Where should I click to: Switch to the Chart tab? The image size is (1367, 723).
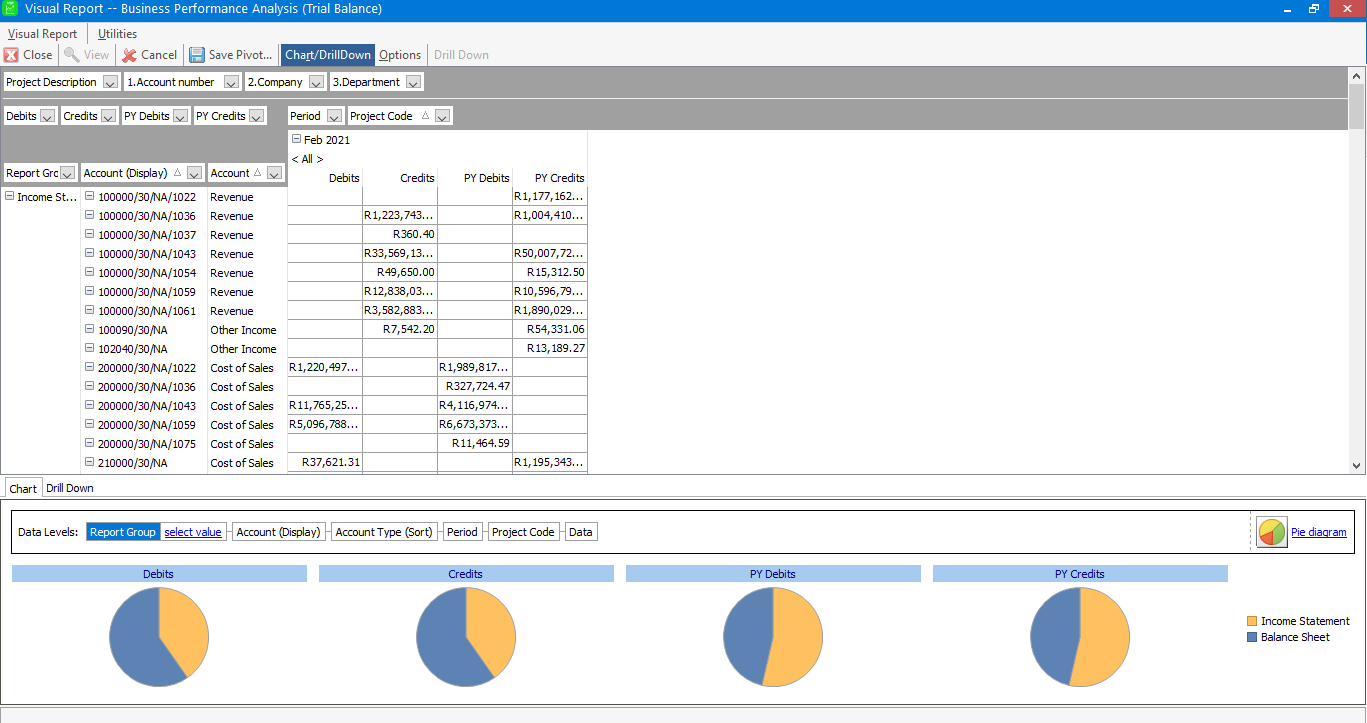23,488
